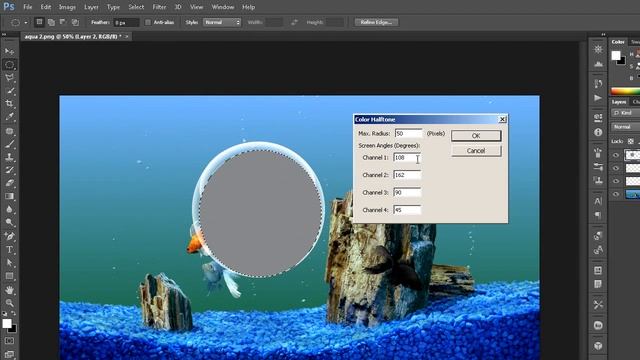Confirm Color Halftone with OK
The width and height of the screenshot is (640, 360).
pyautogui.click(x=476, y=136)
